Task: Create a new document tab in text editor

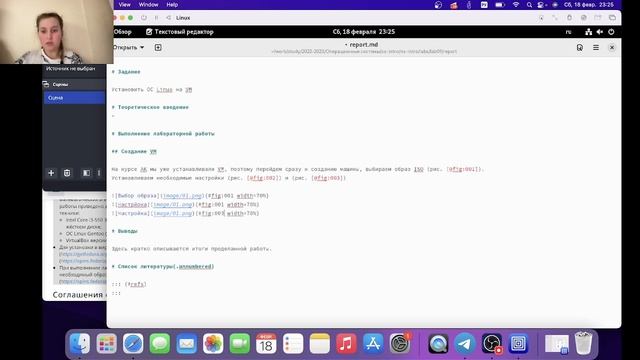Action: coord(158,47)
